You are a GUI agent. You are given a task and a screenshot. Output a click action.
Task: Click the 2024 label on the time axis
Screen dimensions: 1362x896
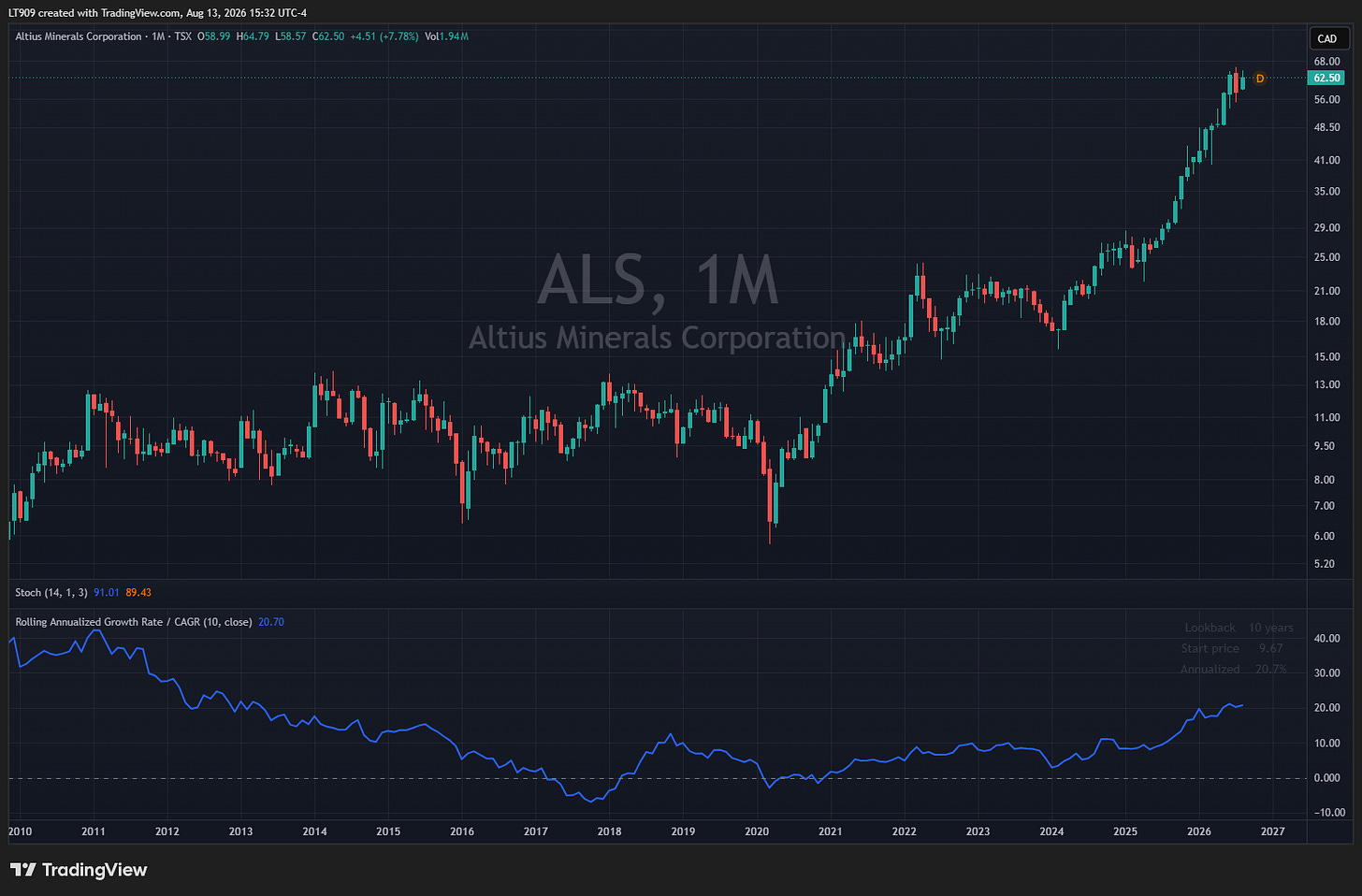tap(1051, 831)
